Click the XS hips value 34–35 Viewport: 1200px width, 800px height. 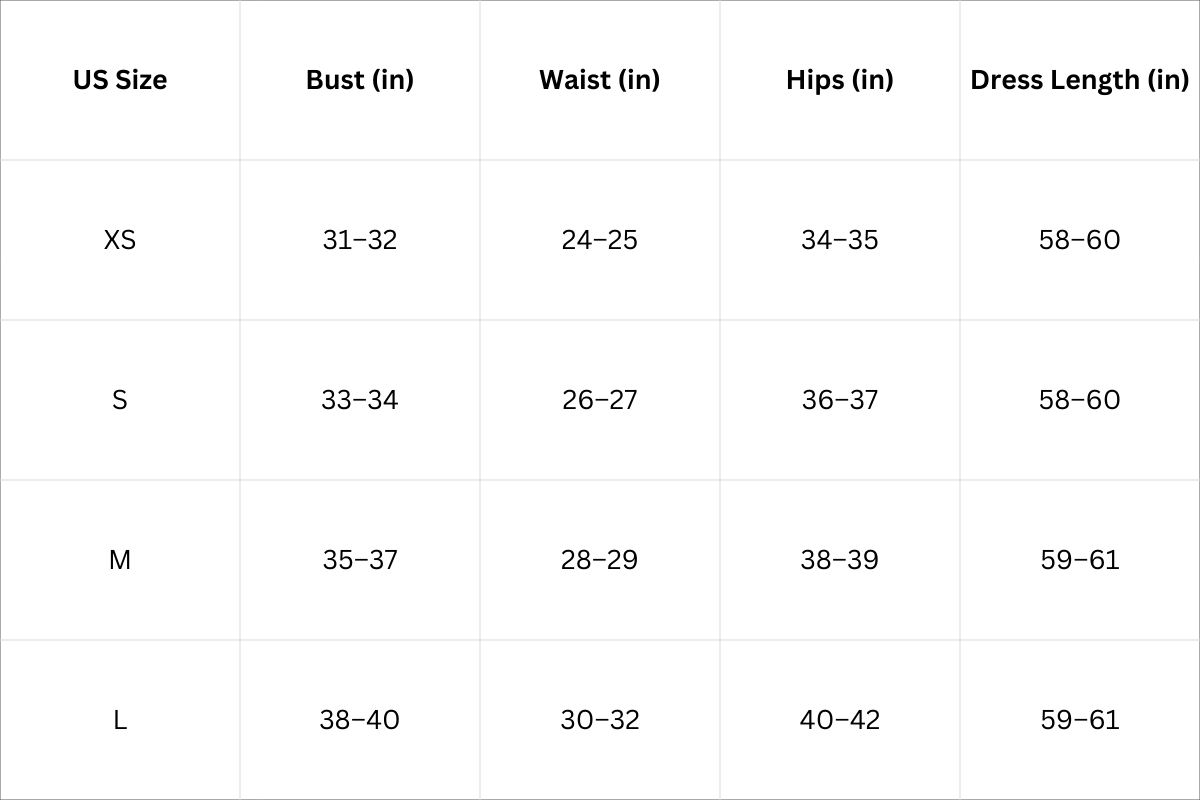840,240
